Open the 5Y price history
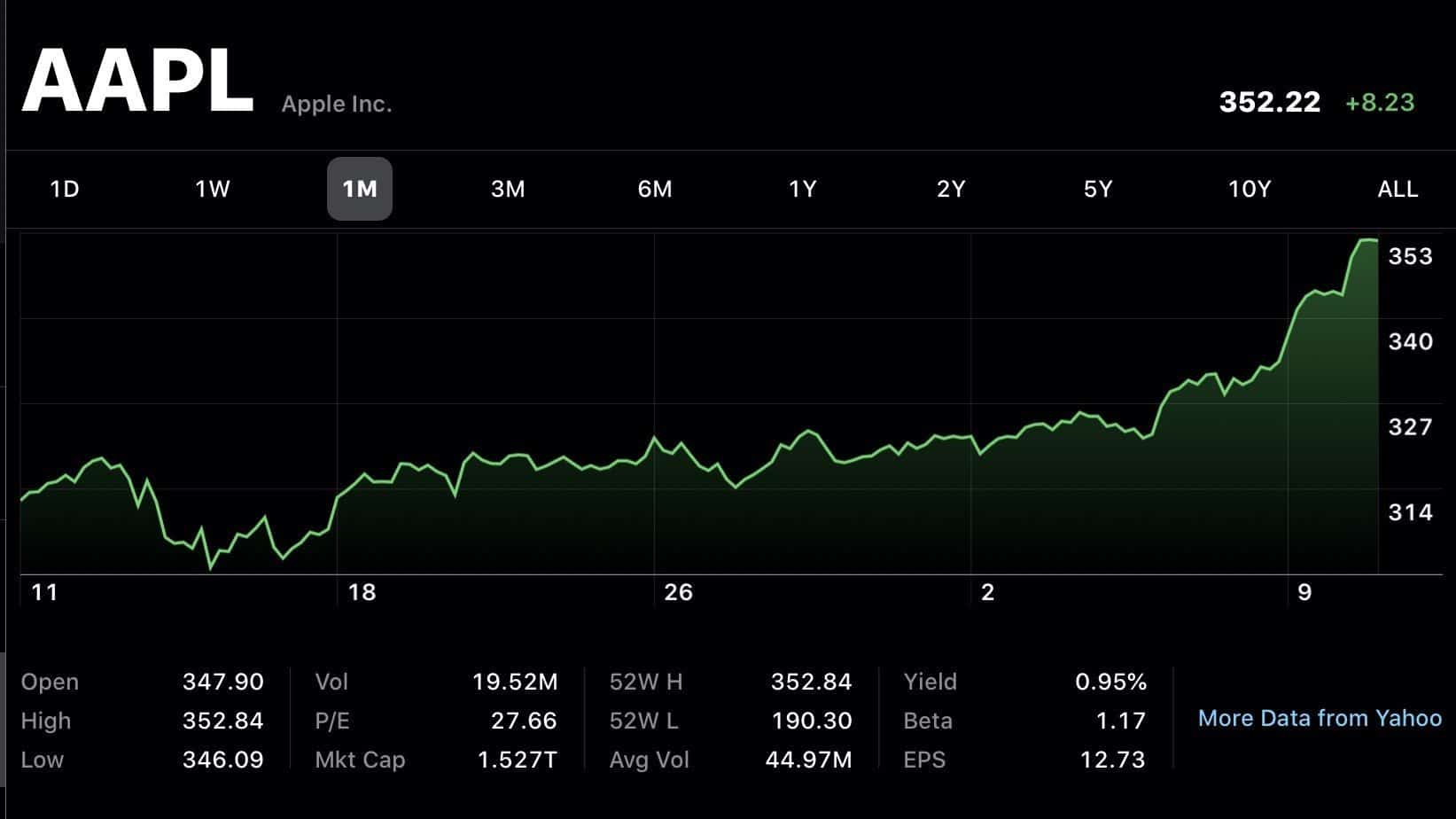1456x819 pixels. (1098, 189)
